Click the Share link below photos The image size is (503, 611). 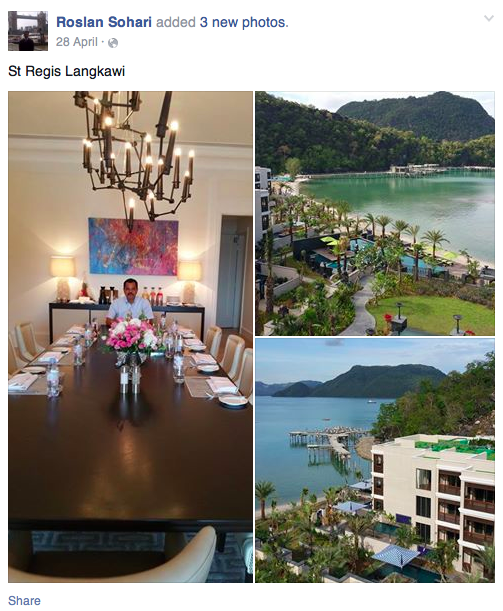tap(24, 600)
